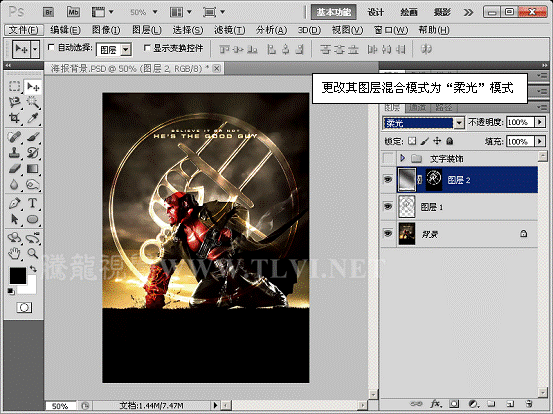Open the 50% zoom level dropdown
Image resolution: width=553 pixels, height=414 pixels.
154,12
